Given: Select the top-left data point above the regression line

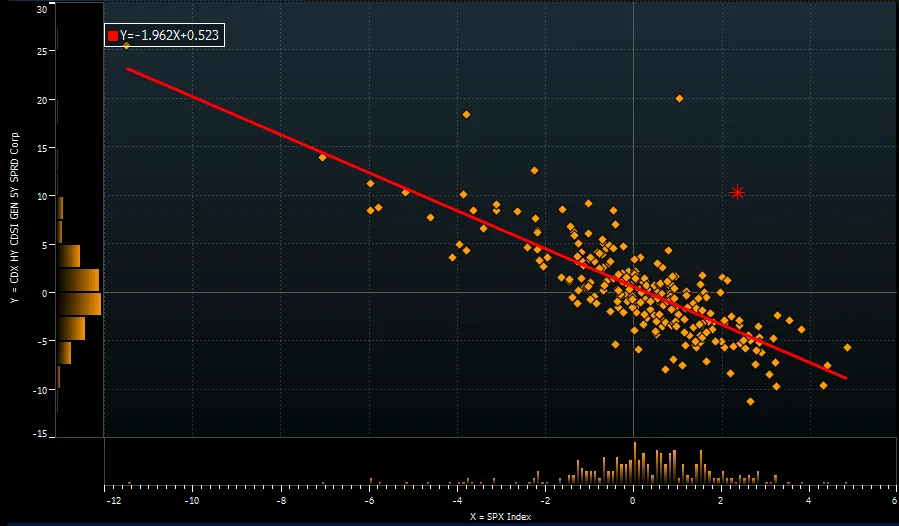Looking at the screenshot, I should (x=126, y=45).
